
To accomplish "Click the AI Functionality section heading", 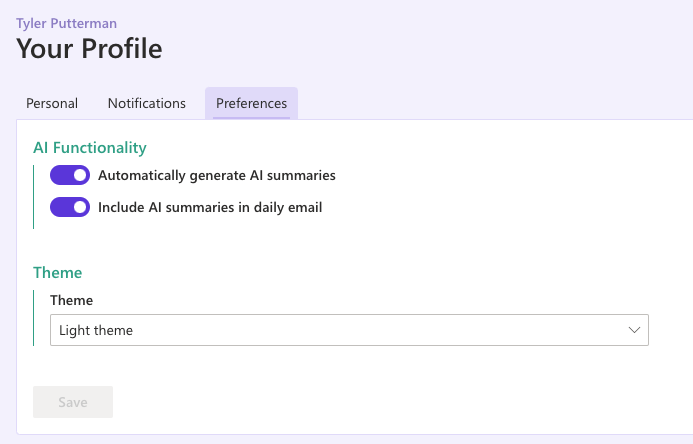I will pos(90,148).
